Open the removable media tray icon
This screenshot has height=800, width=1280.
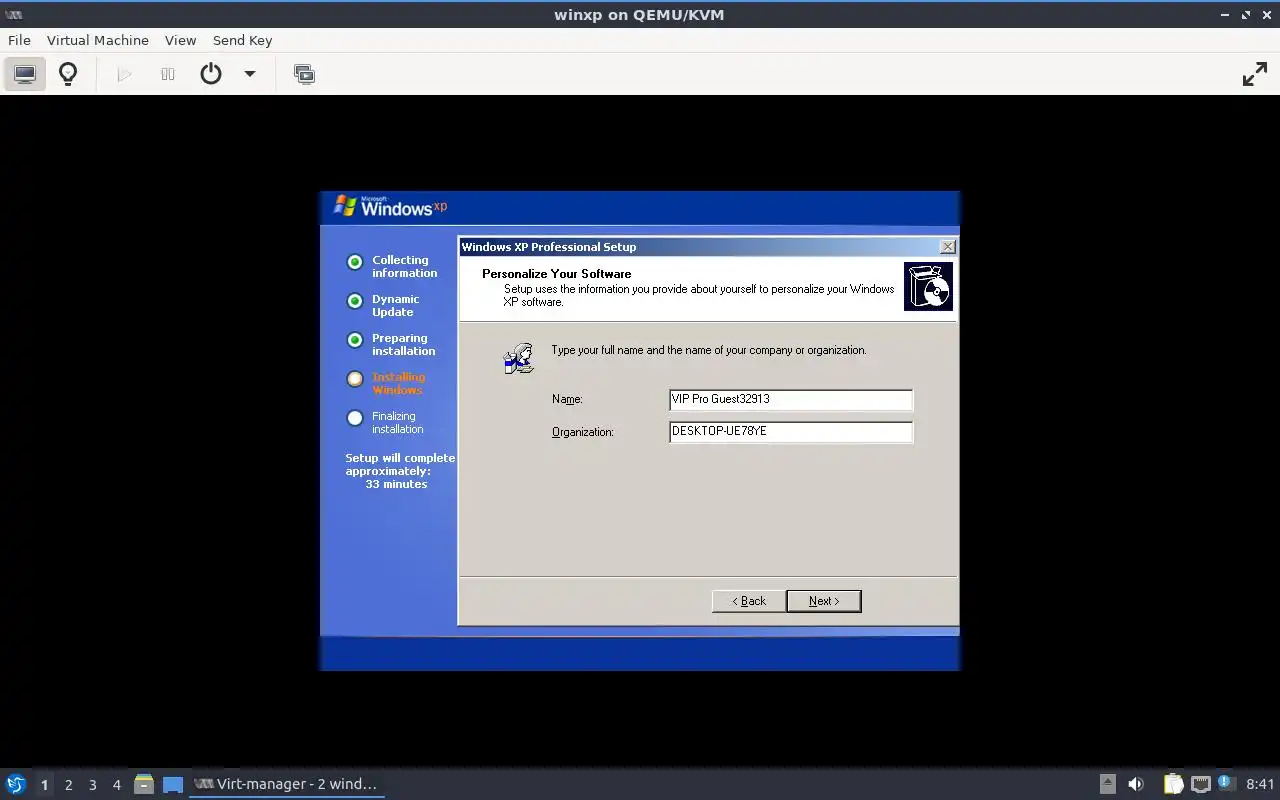[x=1107, y=784]
